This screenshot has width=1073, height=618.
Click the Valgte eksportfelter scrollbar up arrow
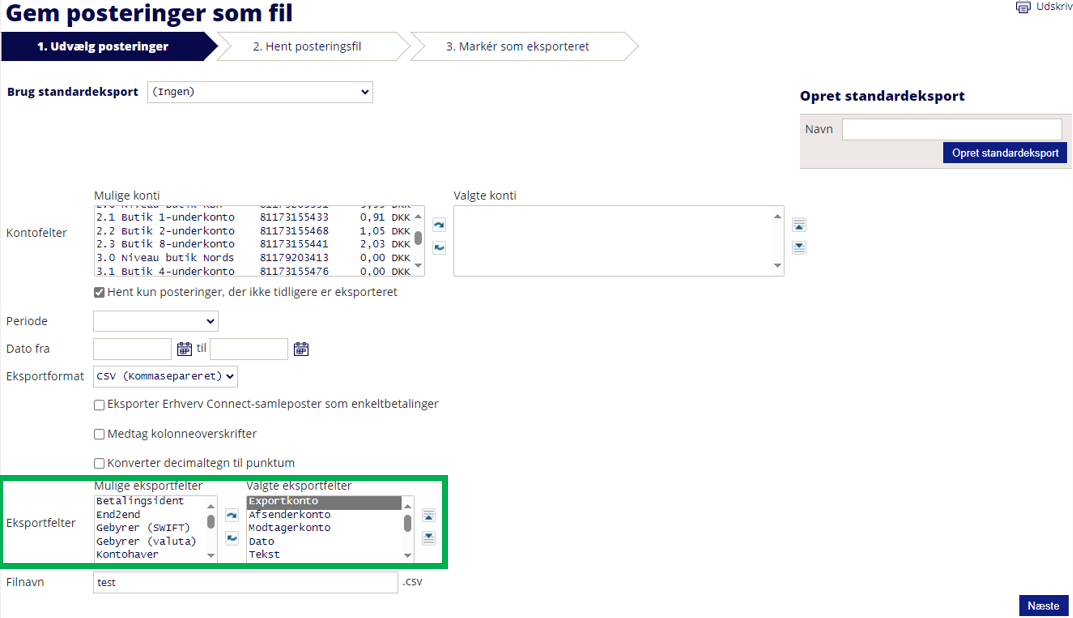click(408, 506)
